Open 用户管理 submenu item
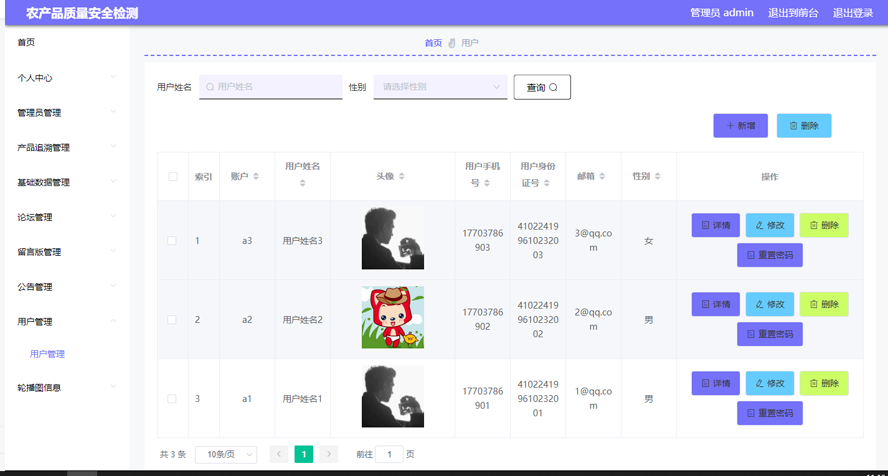Viewport: 888px width, 476px height. coord(47,354)
